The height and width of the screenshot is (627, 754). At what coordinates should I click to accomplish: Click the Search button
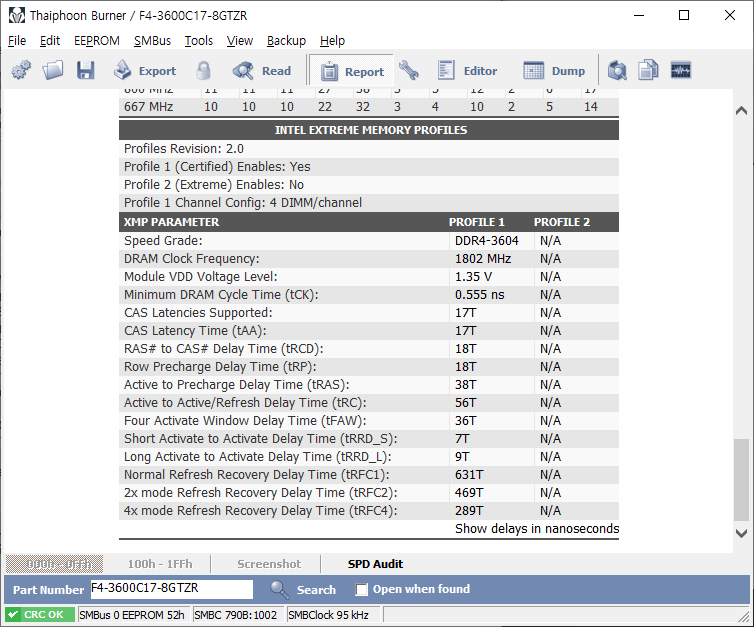pyautogui.click(x=302, y=589)
